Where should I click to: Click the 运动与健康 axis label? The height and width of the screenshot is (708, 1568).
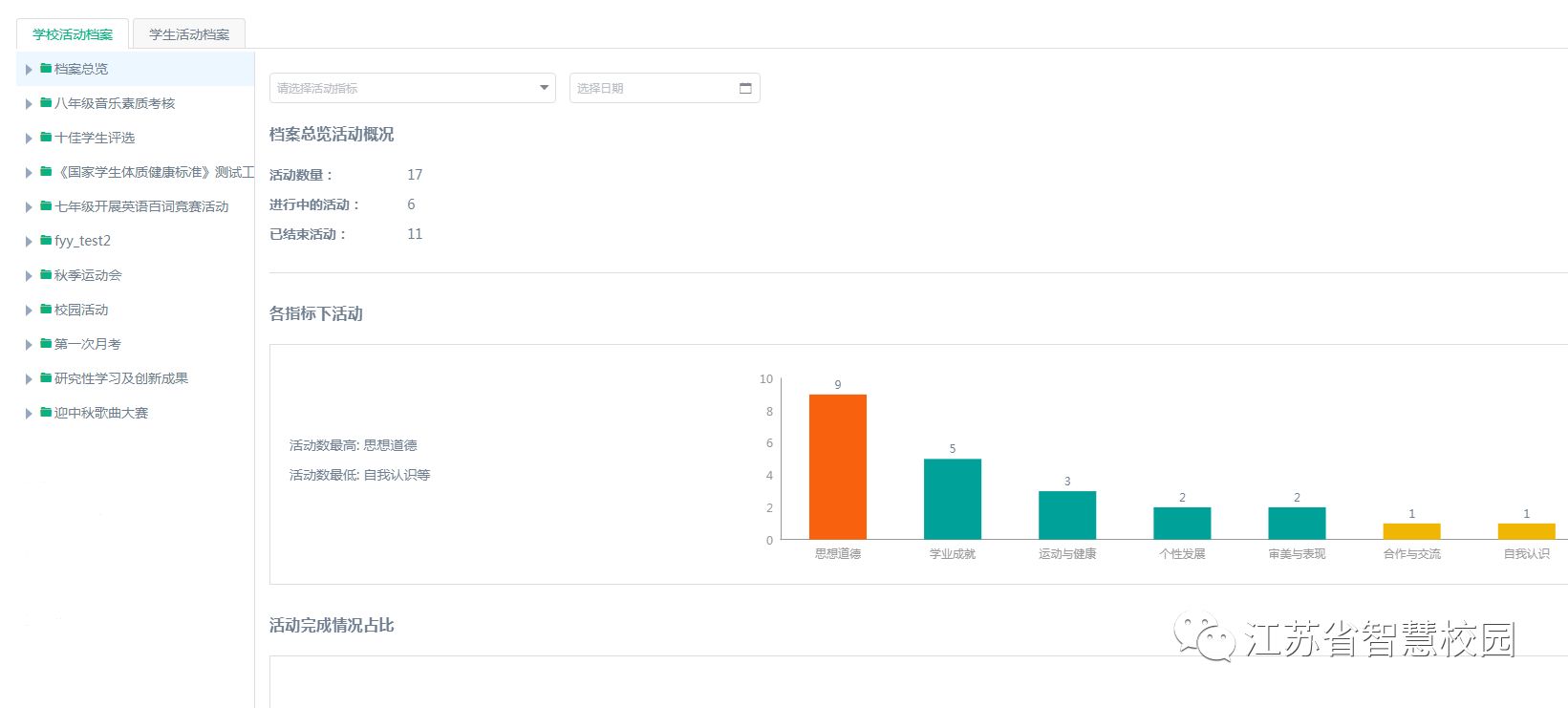tap(1067, 554)
